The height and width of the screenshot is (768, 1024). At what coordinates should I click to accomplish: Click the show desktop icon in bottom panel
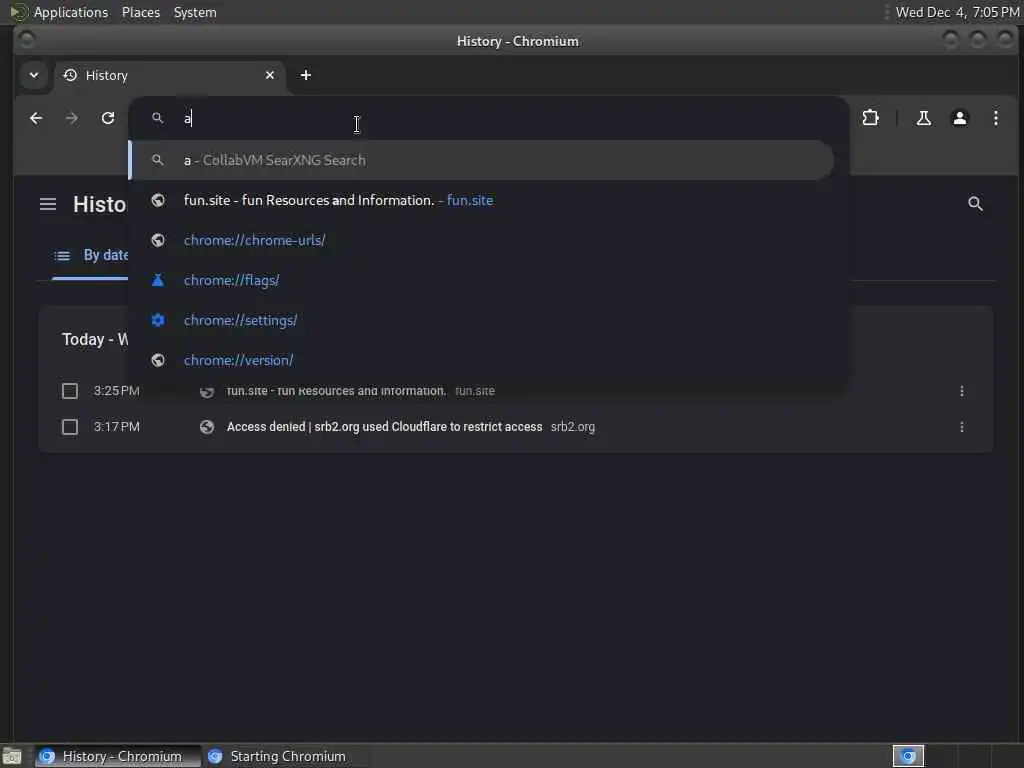point(12,757)
